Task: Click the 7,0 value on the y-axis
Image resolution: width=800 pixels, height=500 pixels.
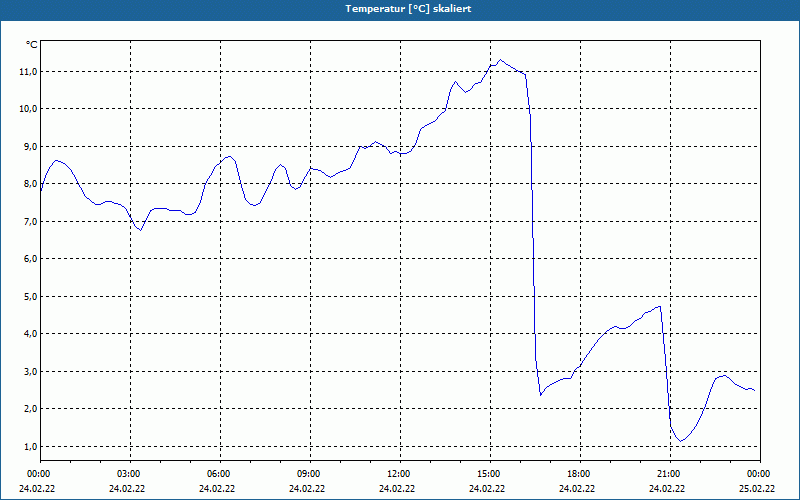Action: (29, 222)
